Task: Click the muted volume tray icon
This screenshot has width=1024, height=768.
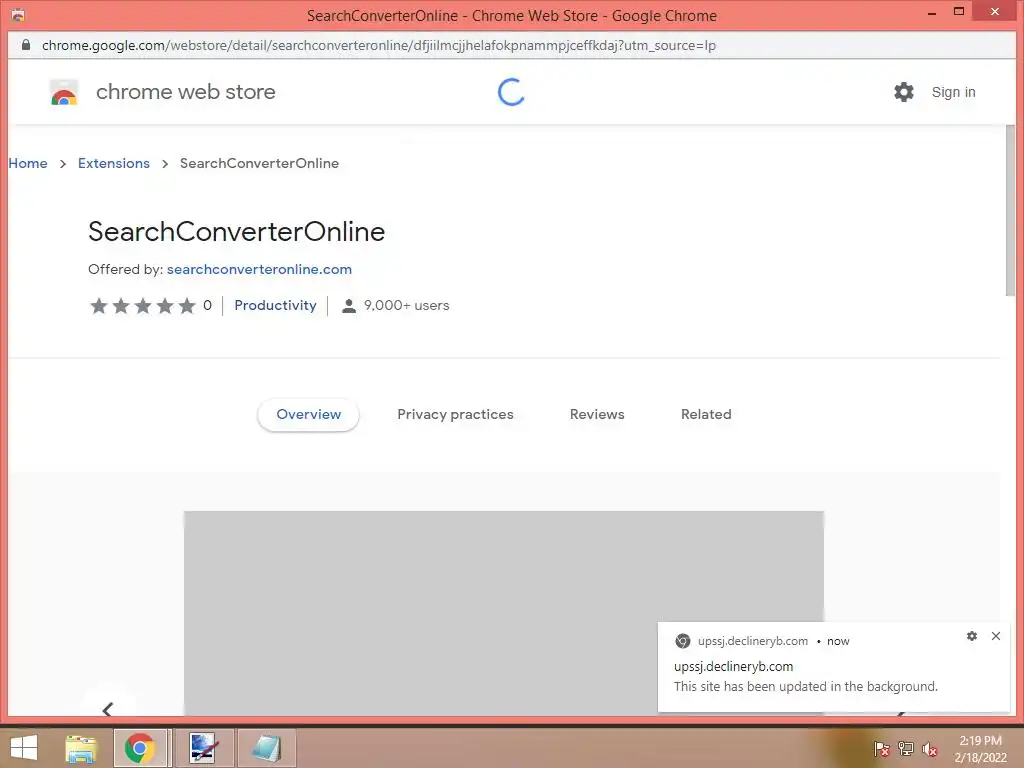Action: click(x=929, y=749)
